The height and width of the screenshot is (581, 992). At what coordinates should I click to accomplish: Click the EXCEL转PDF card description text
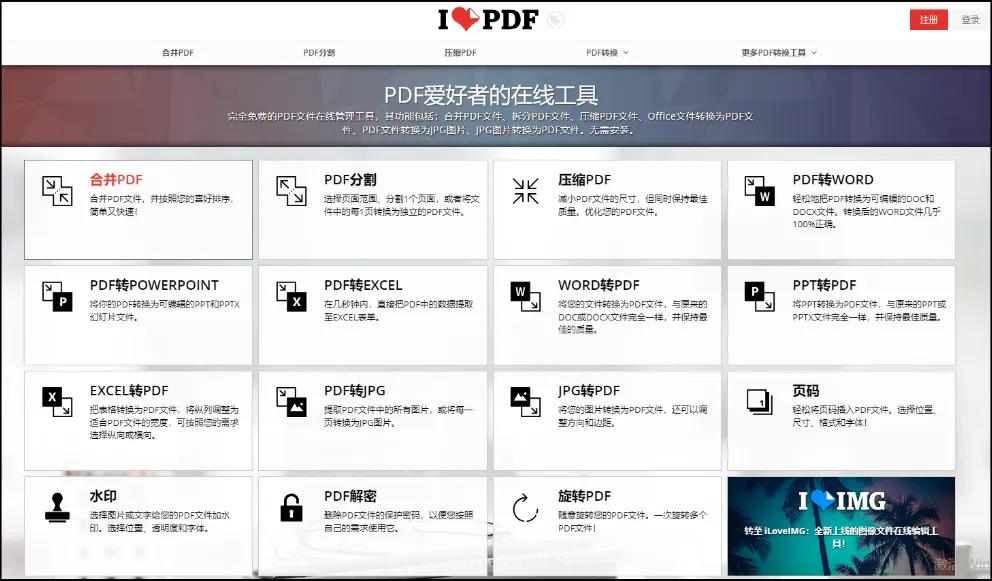(x=164, y=422)
